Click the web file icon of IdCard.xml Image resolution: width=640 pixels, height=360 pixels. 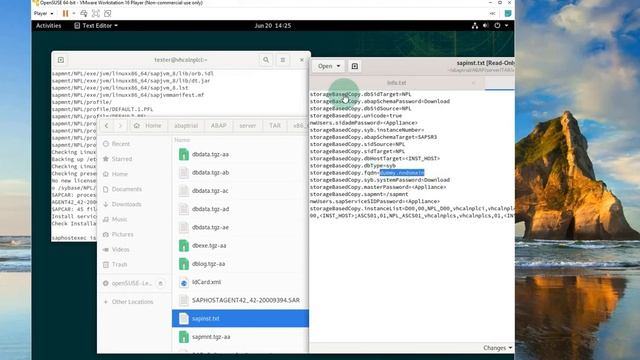tap(184, 282)
